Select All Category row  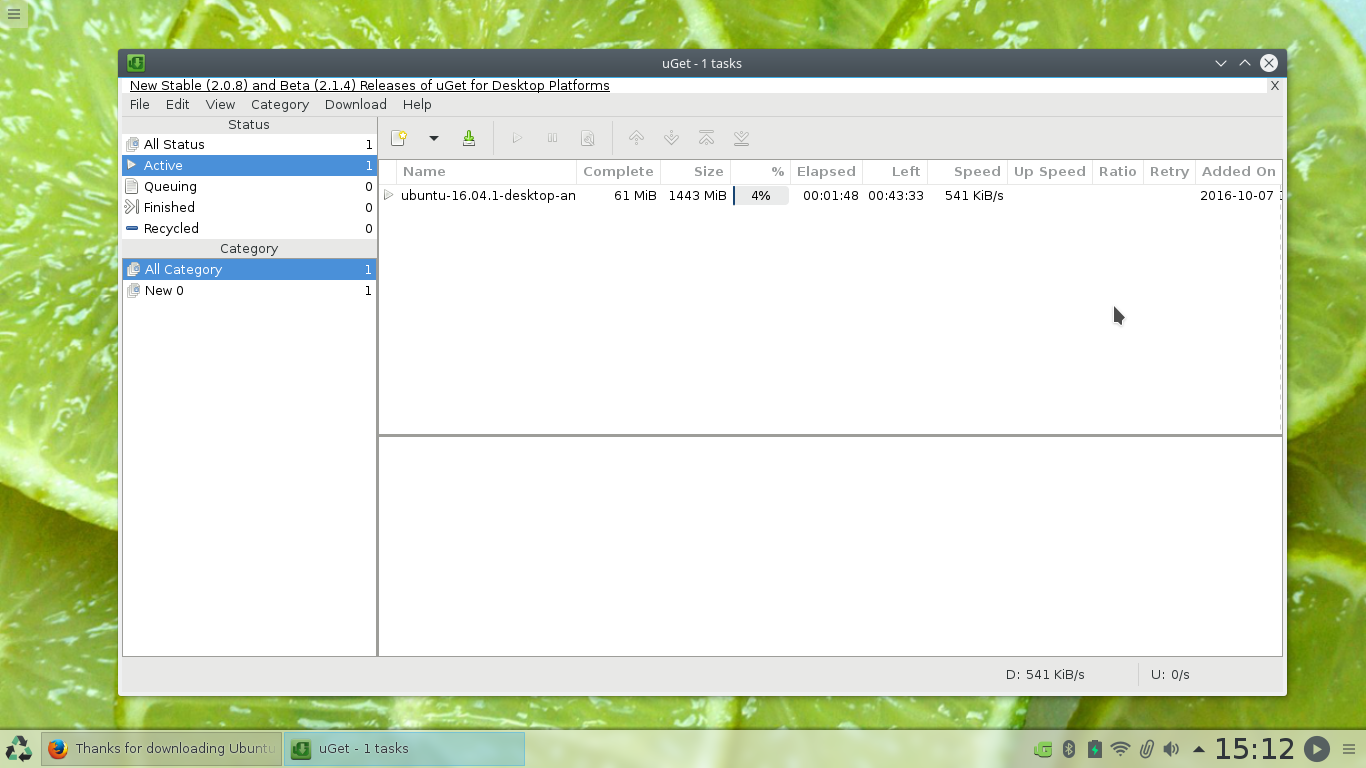coord(249,270)
